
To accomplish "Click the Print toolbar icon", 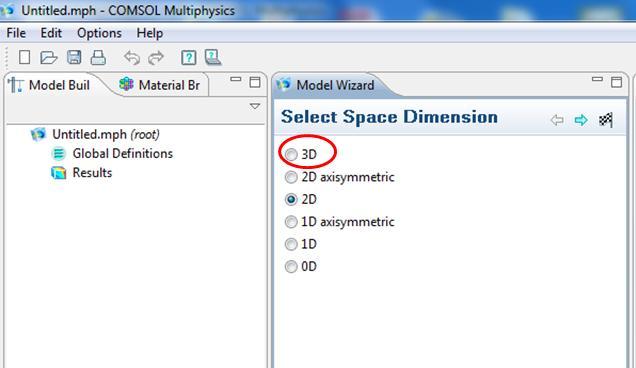I will [98, 58].
